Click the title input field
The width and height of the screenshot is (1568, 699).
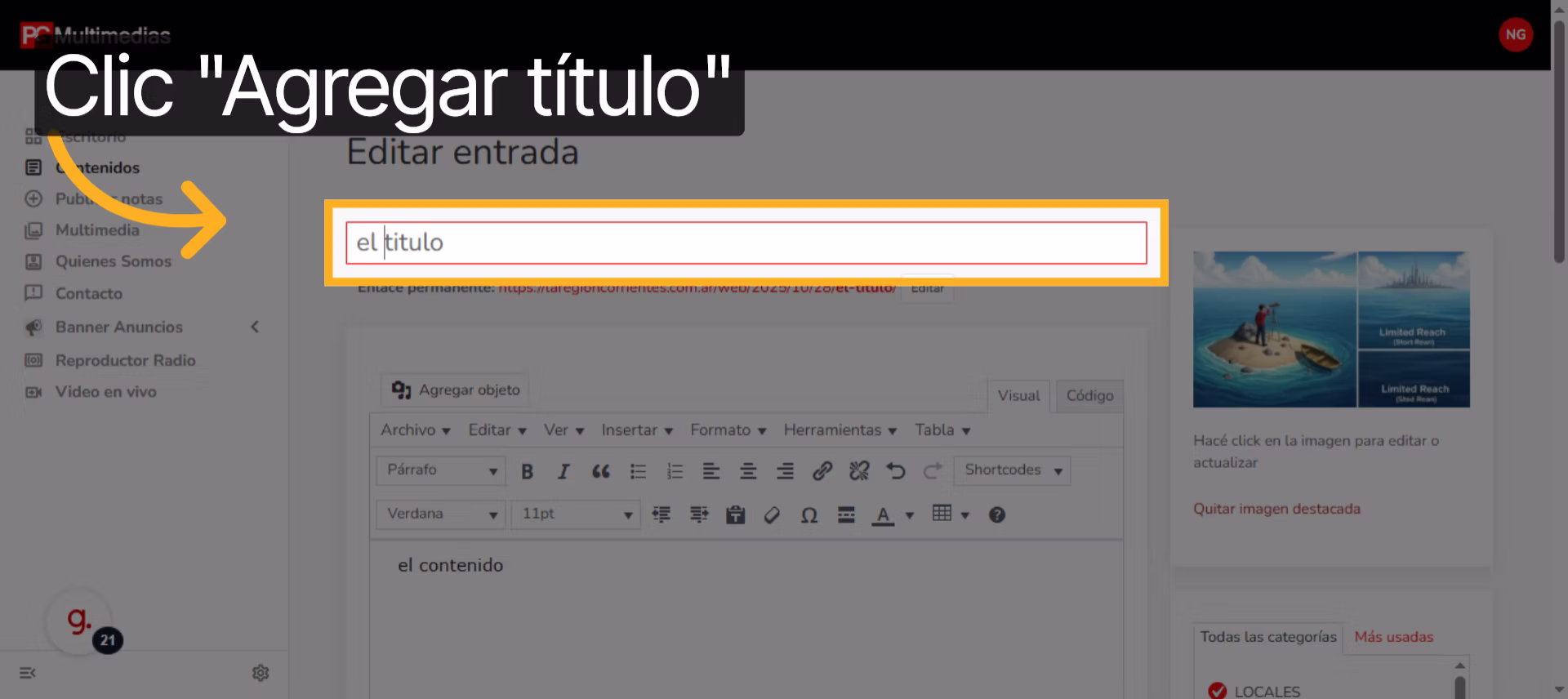pyautogui.click(x=746, y=243)
